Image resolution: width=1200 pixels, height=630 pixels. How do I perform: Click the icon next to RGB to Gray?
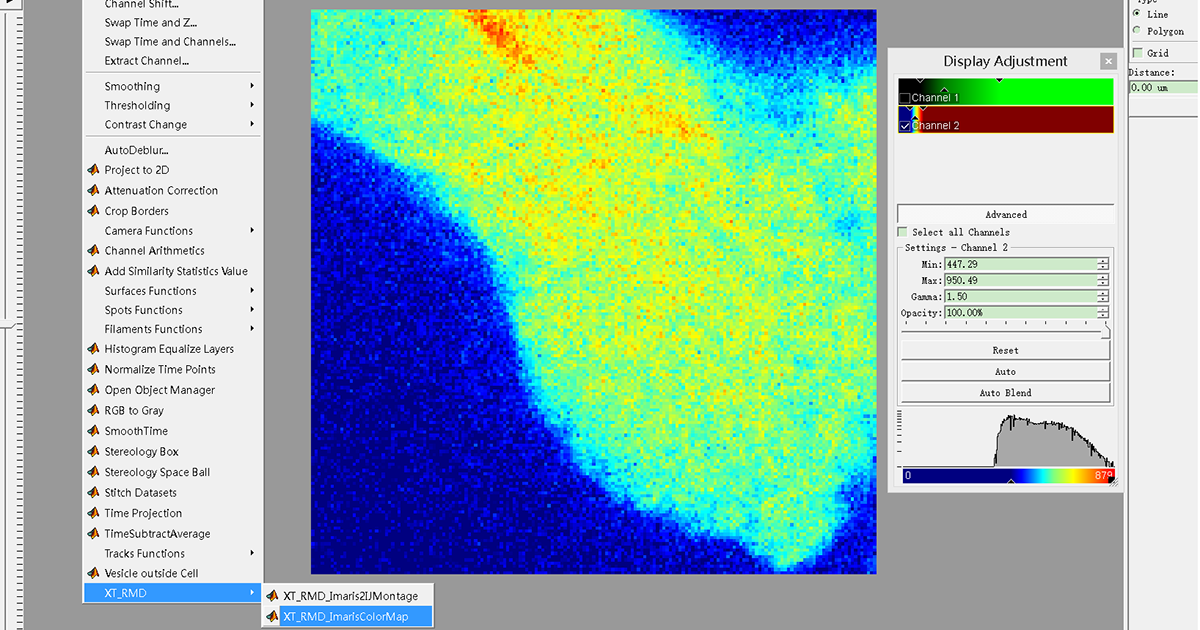click(x=93, y=411)
